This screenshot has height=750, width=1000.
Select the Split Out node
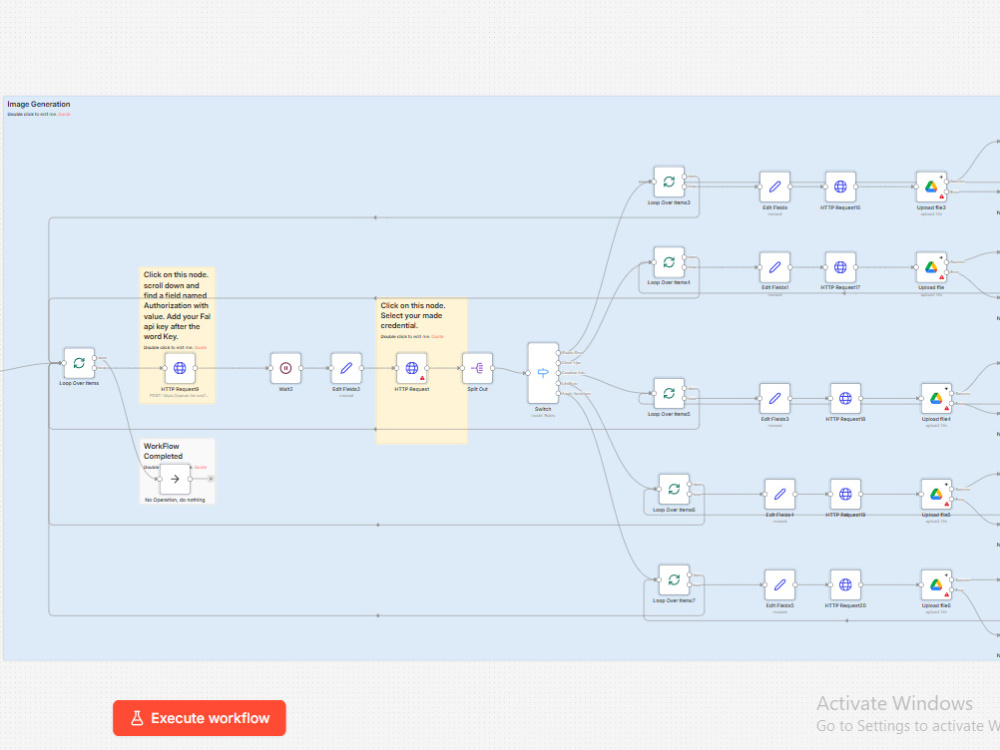coord(478,368)
